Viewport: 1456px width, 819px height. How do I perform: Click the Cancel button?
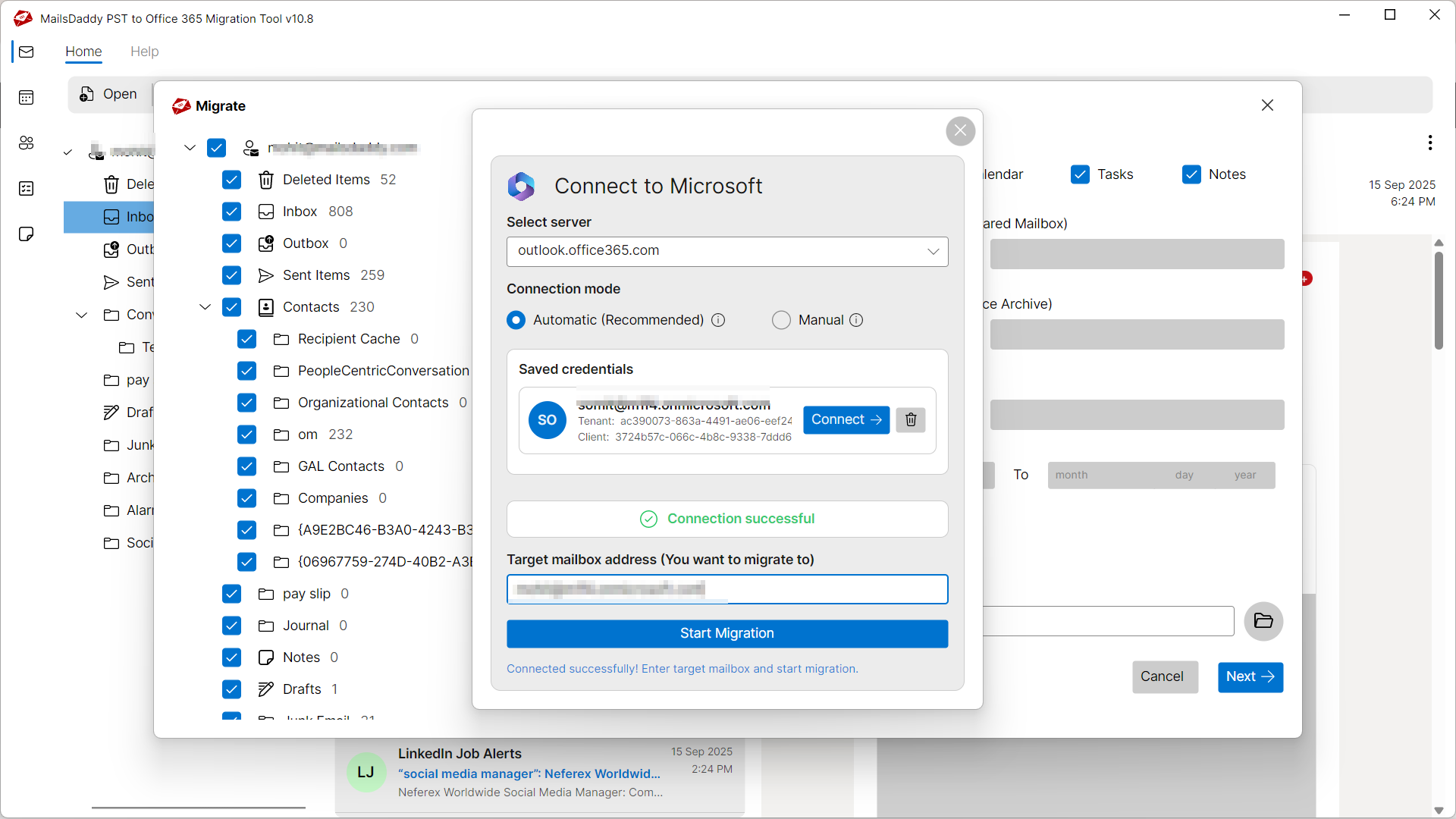(1166, 676)
